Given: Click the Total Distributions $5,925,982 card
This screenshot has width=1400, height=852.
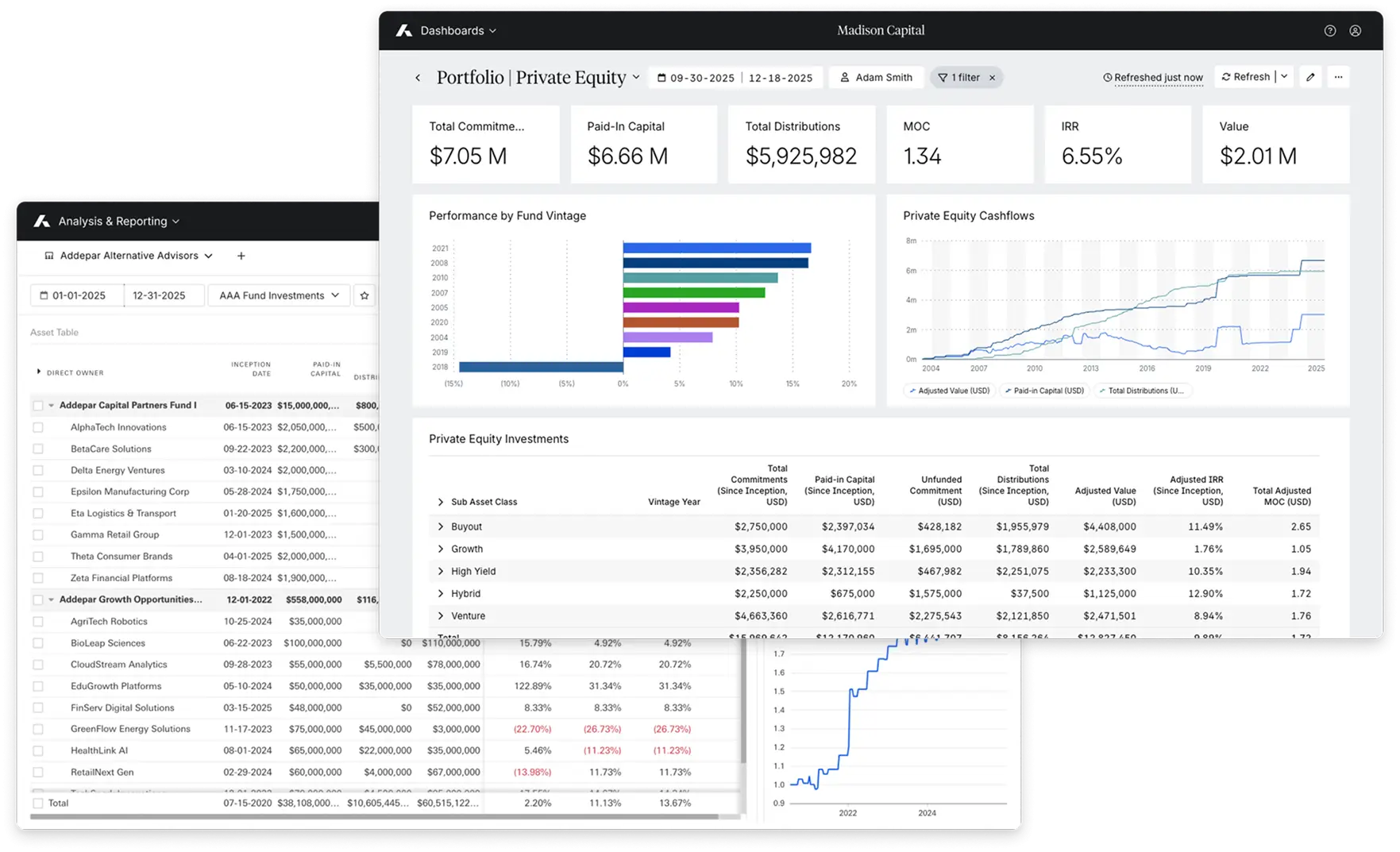Looking at the screenshot, I should pos(801,145).
